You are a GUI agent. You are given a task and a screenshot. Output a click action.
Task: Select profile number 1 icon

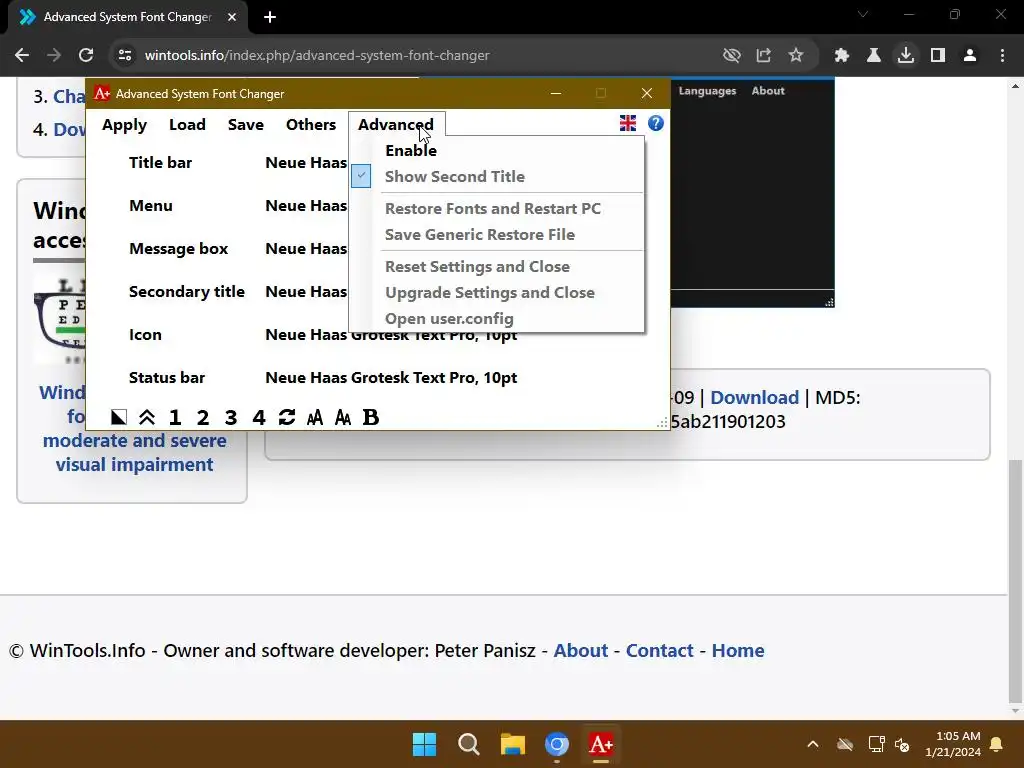point(175,417)
